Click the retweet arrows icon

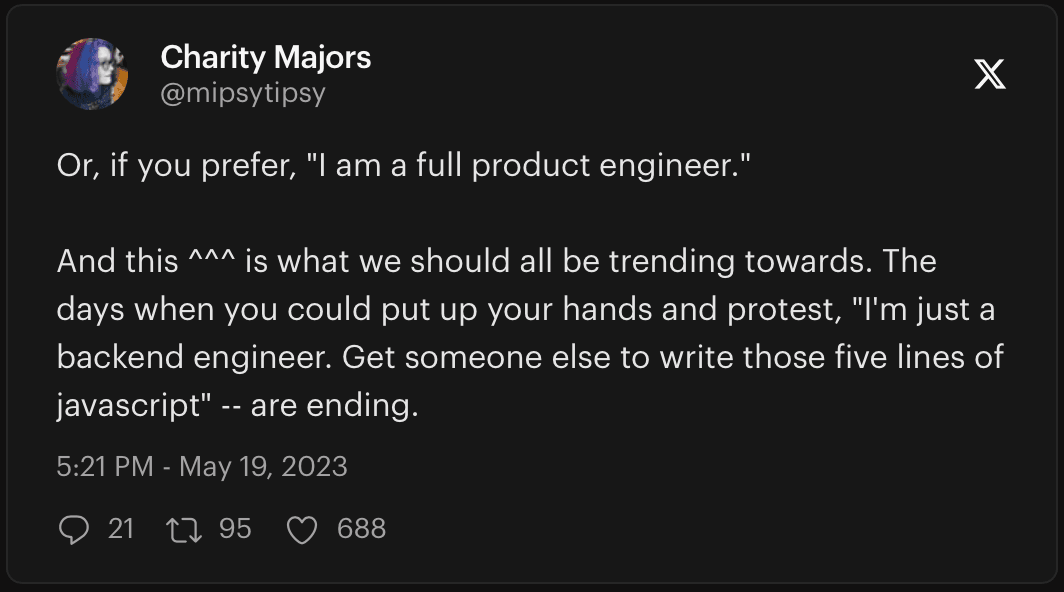[184, 530]
